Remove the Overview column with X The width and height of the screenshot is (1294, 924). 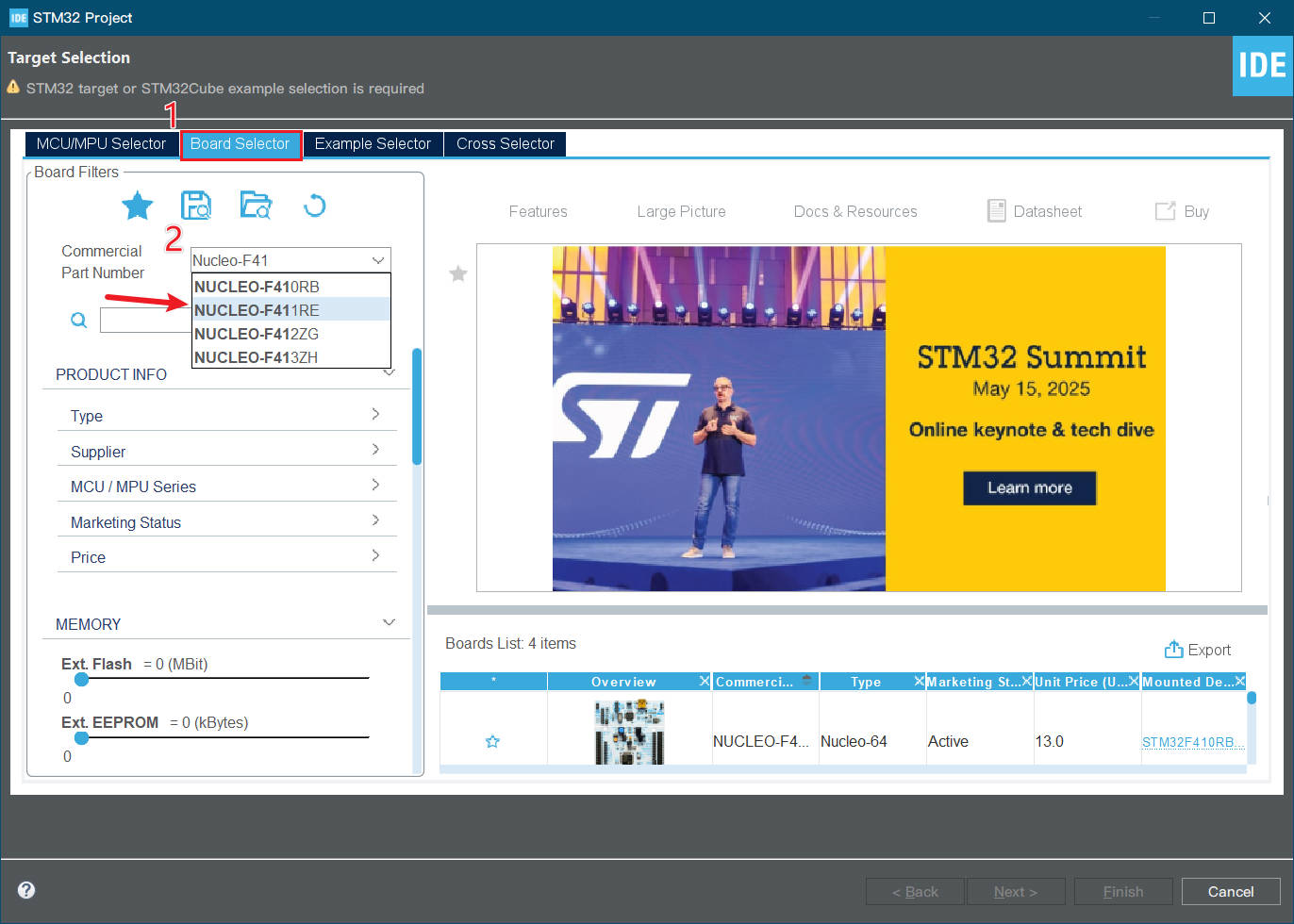tap(704, 681)
